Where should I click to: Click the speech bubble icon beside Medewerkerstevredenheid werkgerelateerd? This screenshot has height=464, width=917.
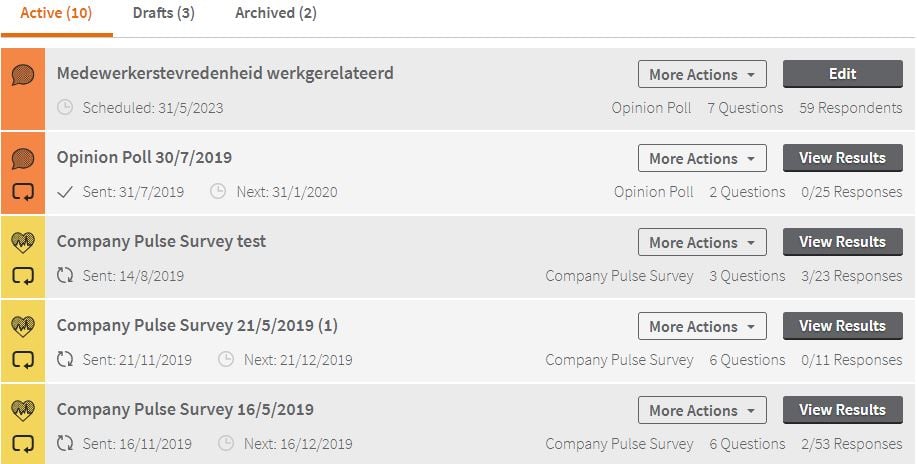[x=23, y=75]
